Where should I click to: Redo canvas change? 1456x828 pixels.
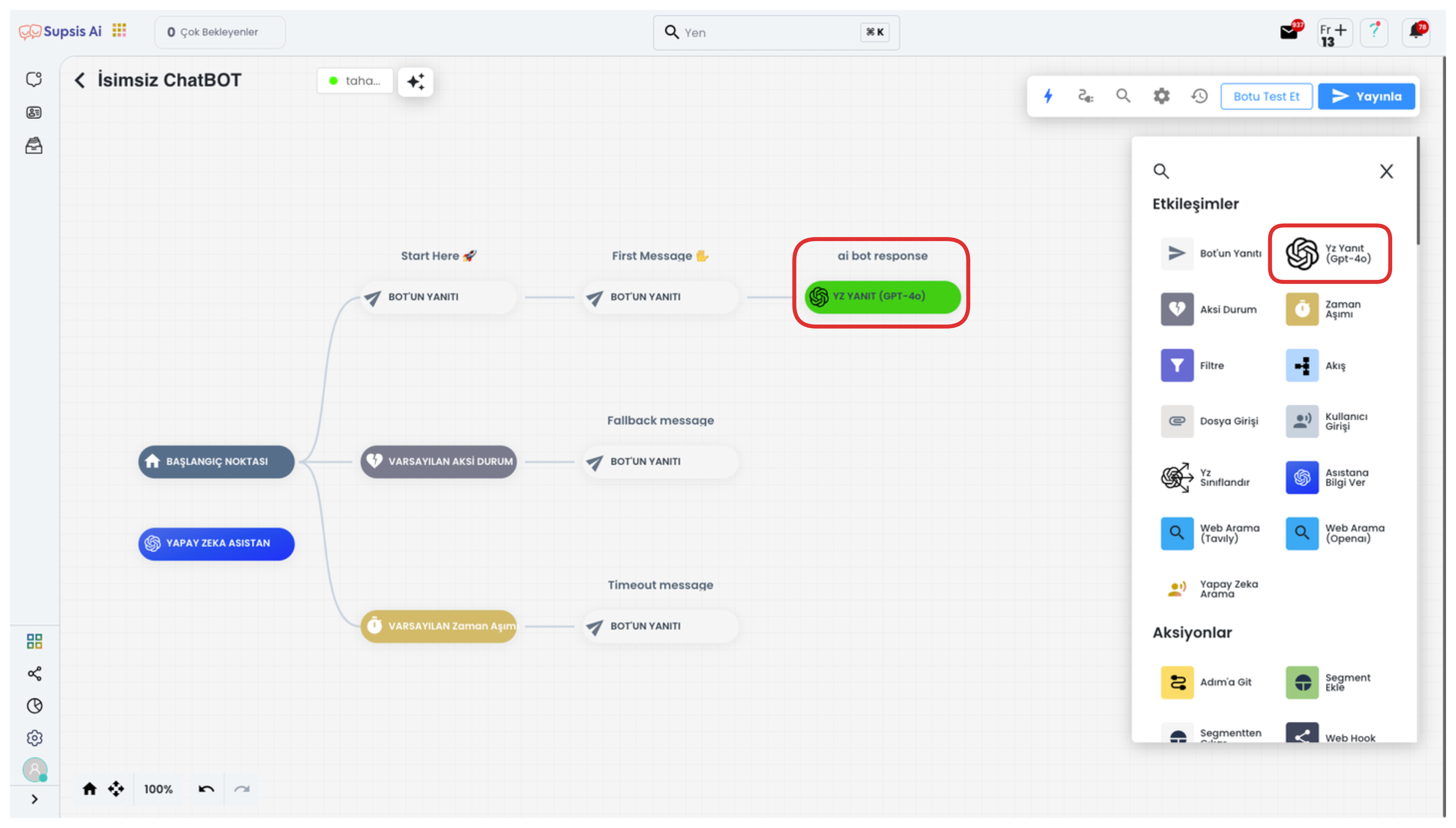tap(242, 789)
